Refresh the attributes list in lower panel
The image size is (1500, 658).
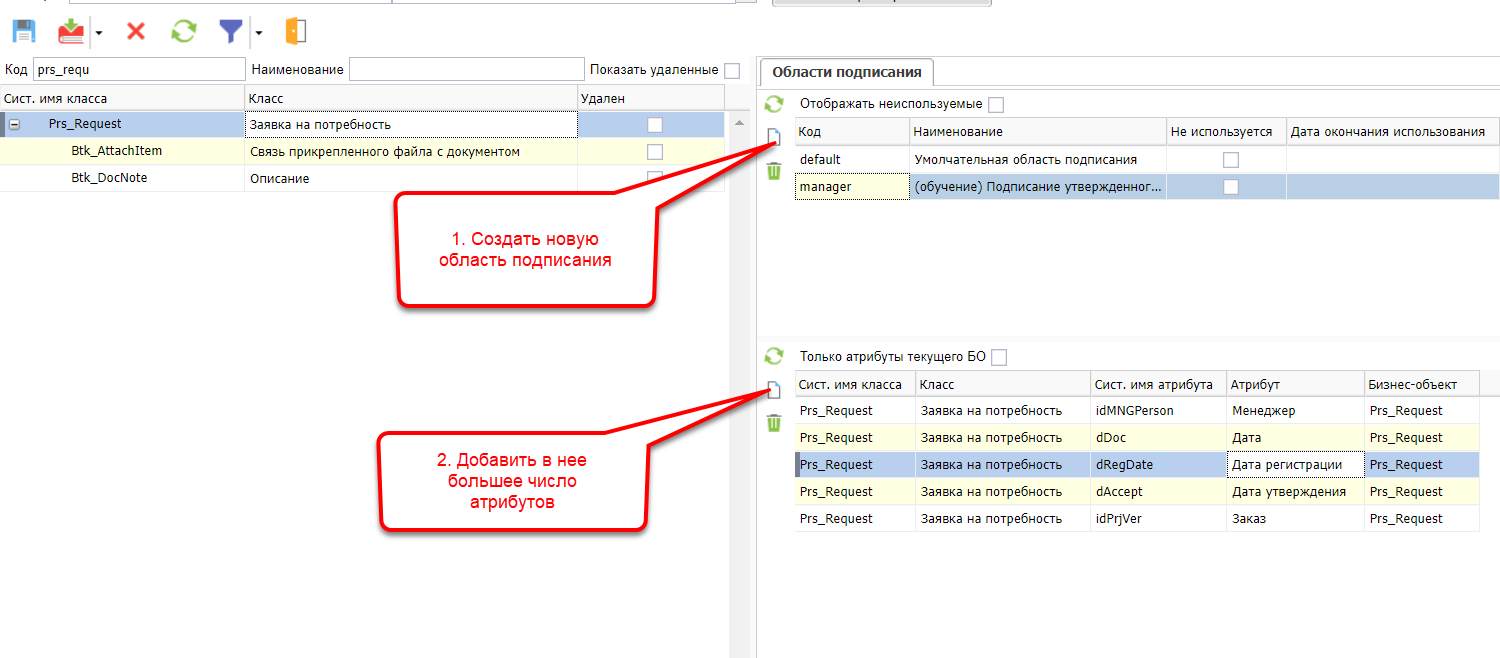773,356
